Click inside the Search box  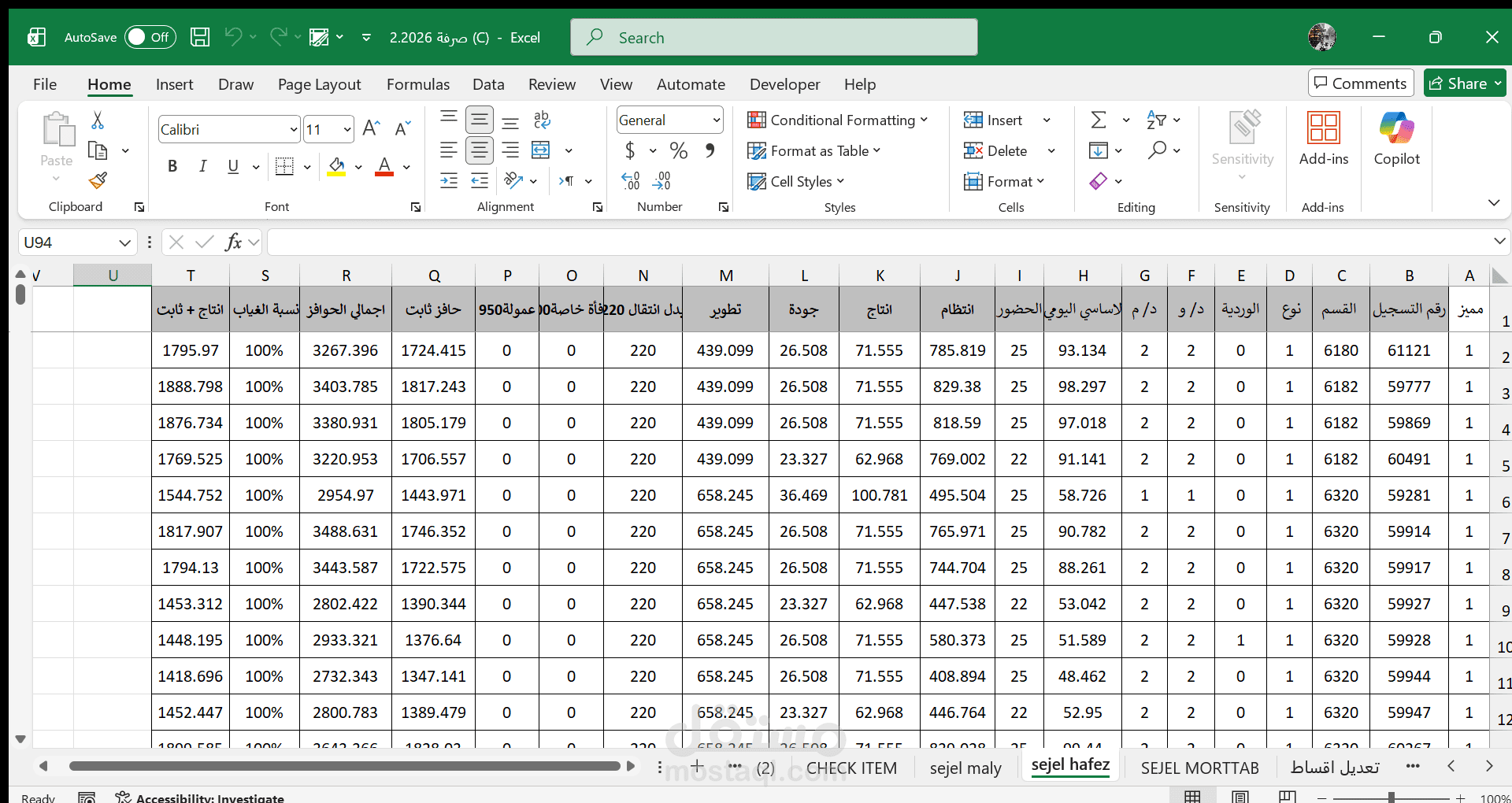[773, 37]
